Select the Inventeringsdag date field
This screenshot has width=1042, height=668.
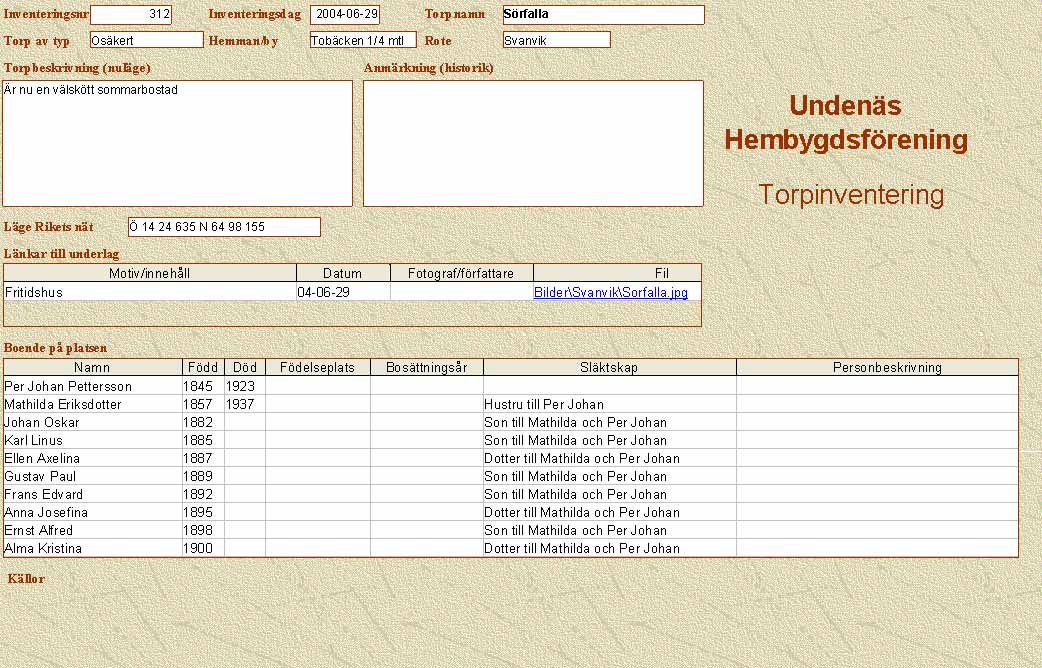click(x=345, y=15)
